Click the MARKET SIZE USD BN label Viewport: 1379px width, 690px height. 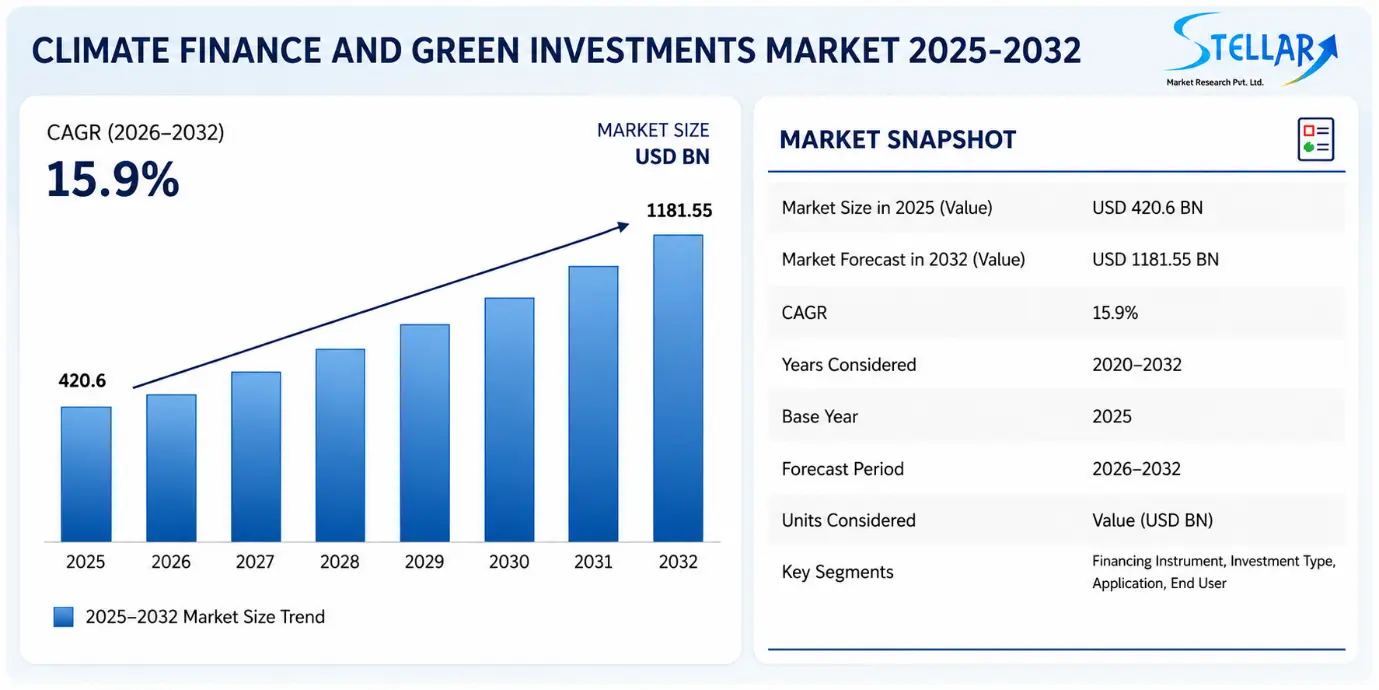click(x=653, y=144)
